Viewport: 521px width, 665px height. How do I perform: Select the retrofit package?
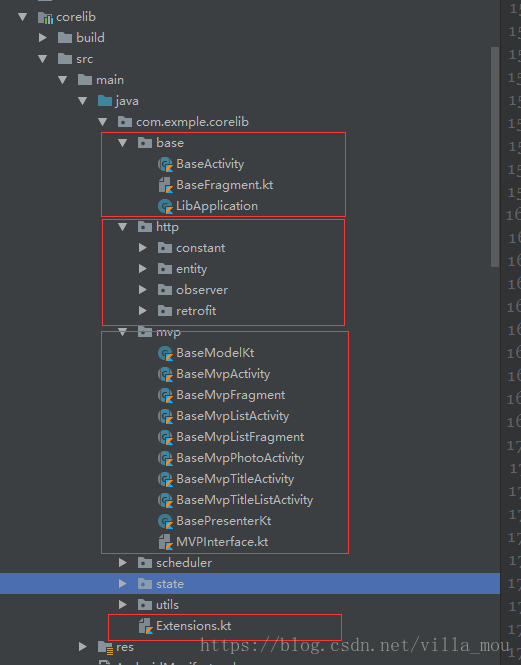[196, 311]
